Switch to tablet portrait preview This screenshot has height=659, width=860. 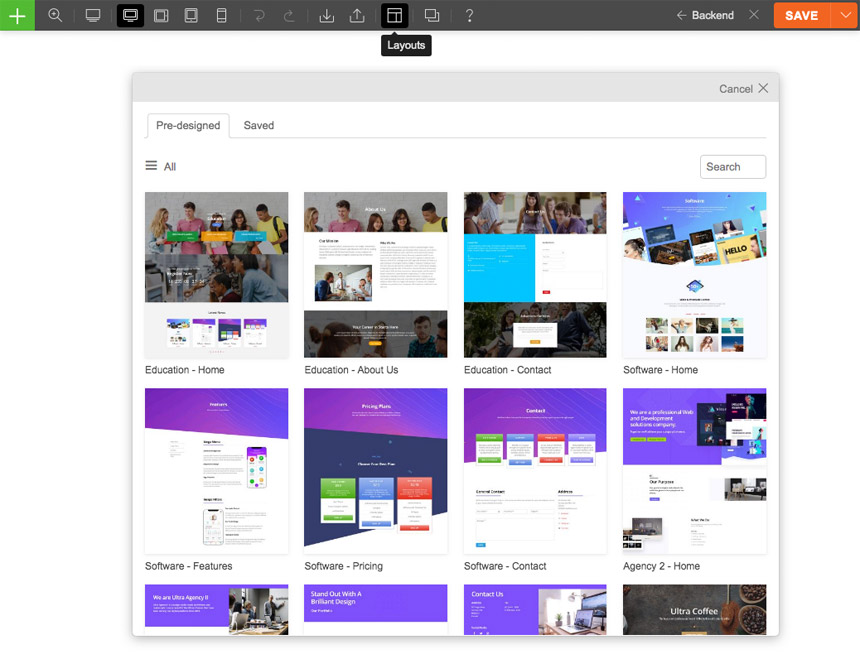191,15
